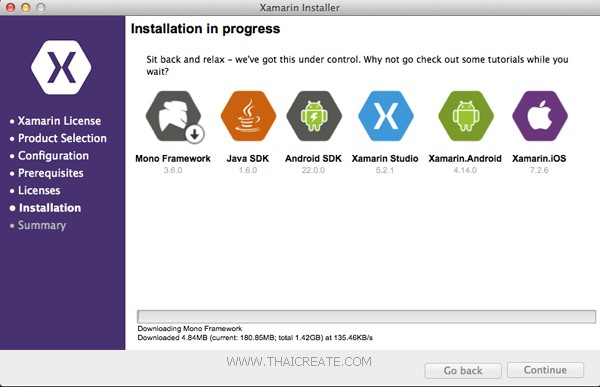
Task: Click the Continue button
Action: click(x=545, y=370)
